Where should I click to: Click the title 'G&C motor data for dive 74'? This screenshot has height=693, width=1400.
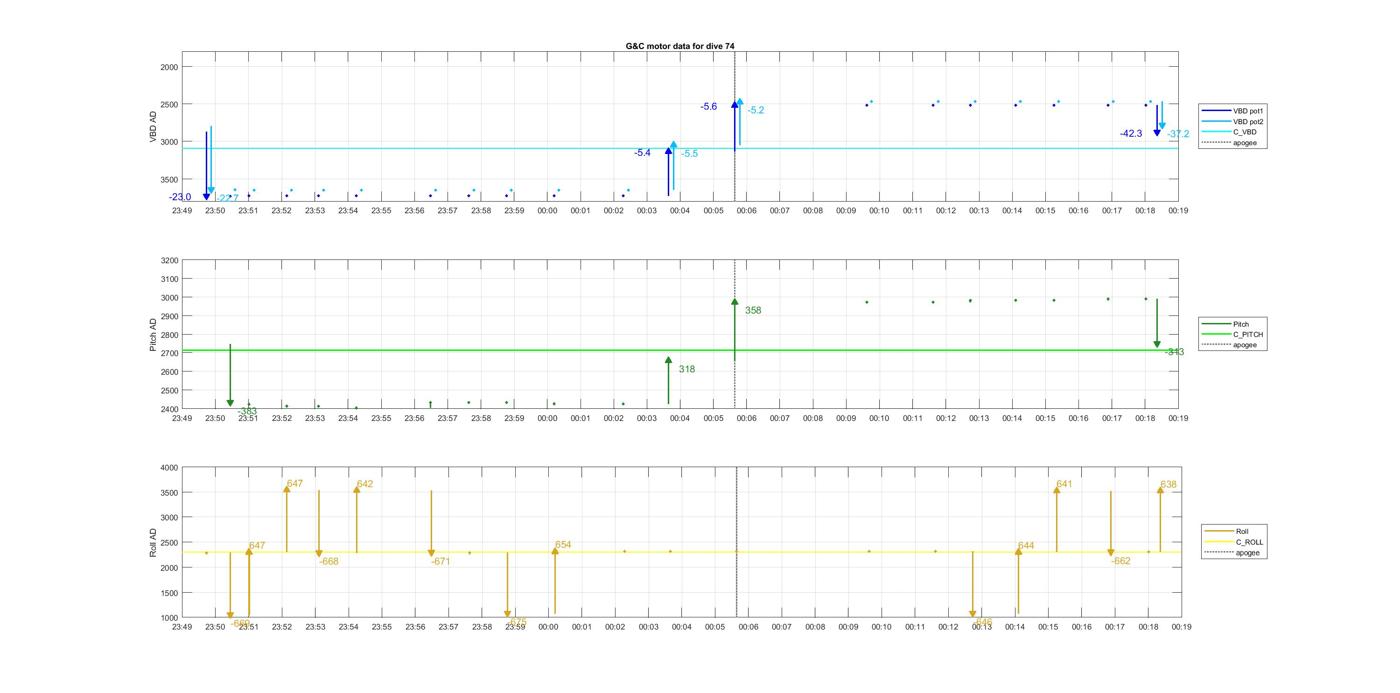679,46
